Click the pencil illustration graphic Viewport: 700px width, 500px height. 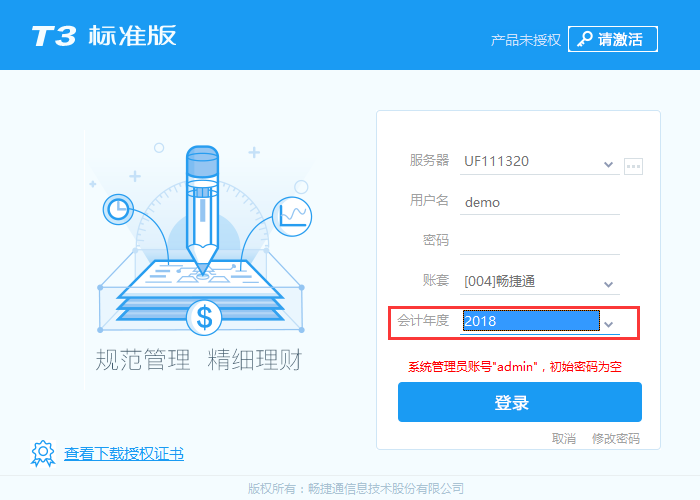click(x=202, y=210)
